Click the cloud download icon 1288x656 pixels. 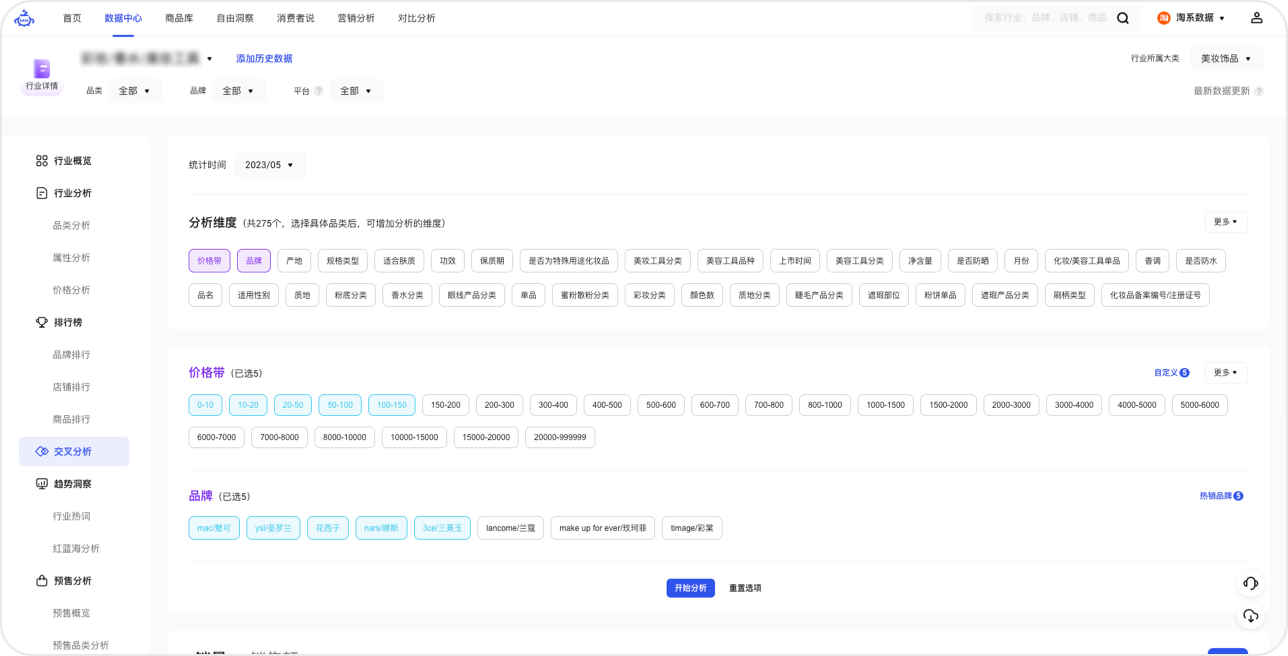pyautogui.click(x=1250, y=616)
